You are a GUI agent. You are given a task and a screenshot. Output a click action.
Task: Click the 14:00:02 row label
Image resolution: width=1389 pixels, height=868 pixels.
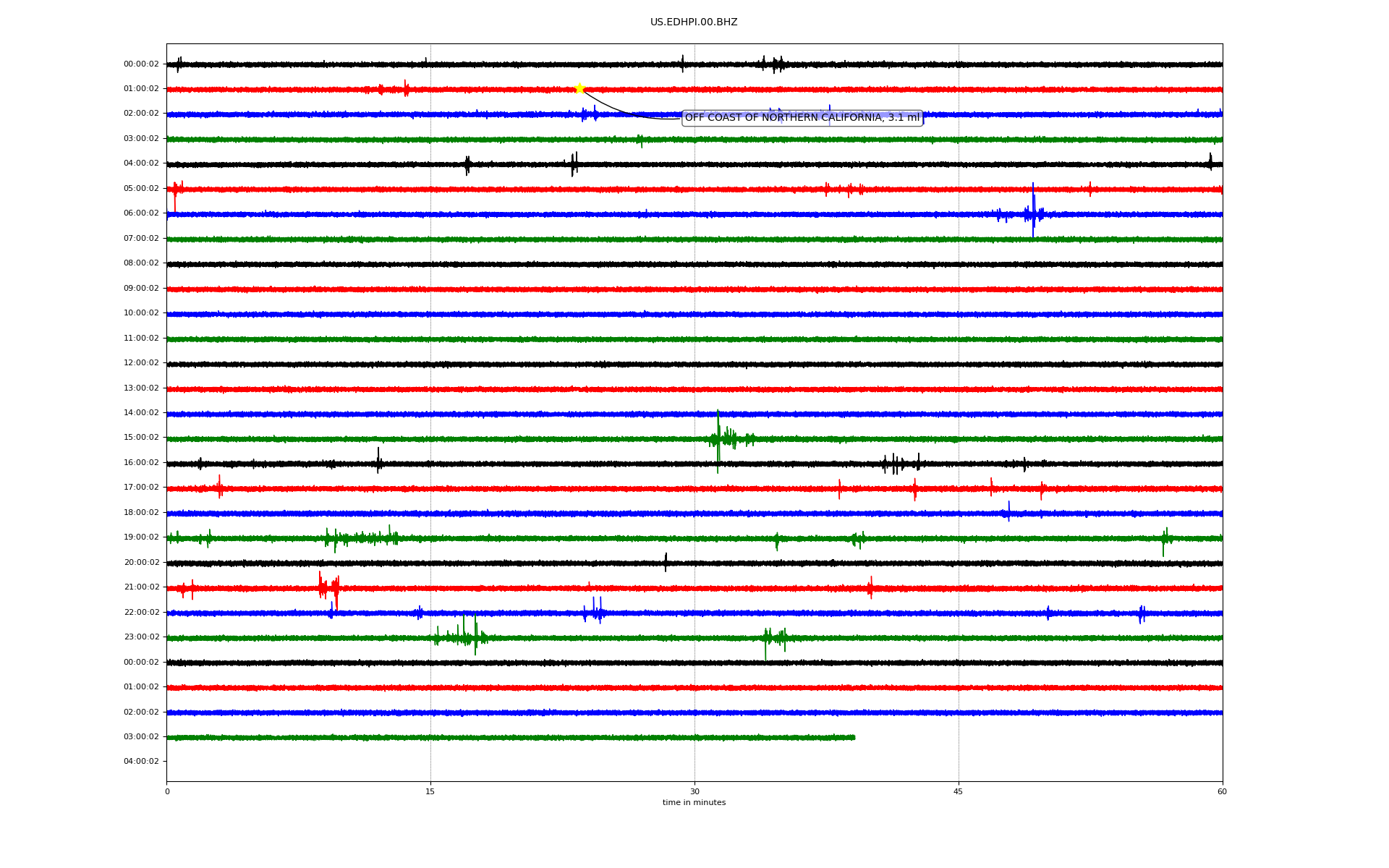[141, 413]
